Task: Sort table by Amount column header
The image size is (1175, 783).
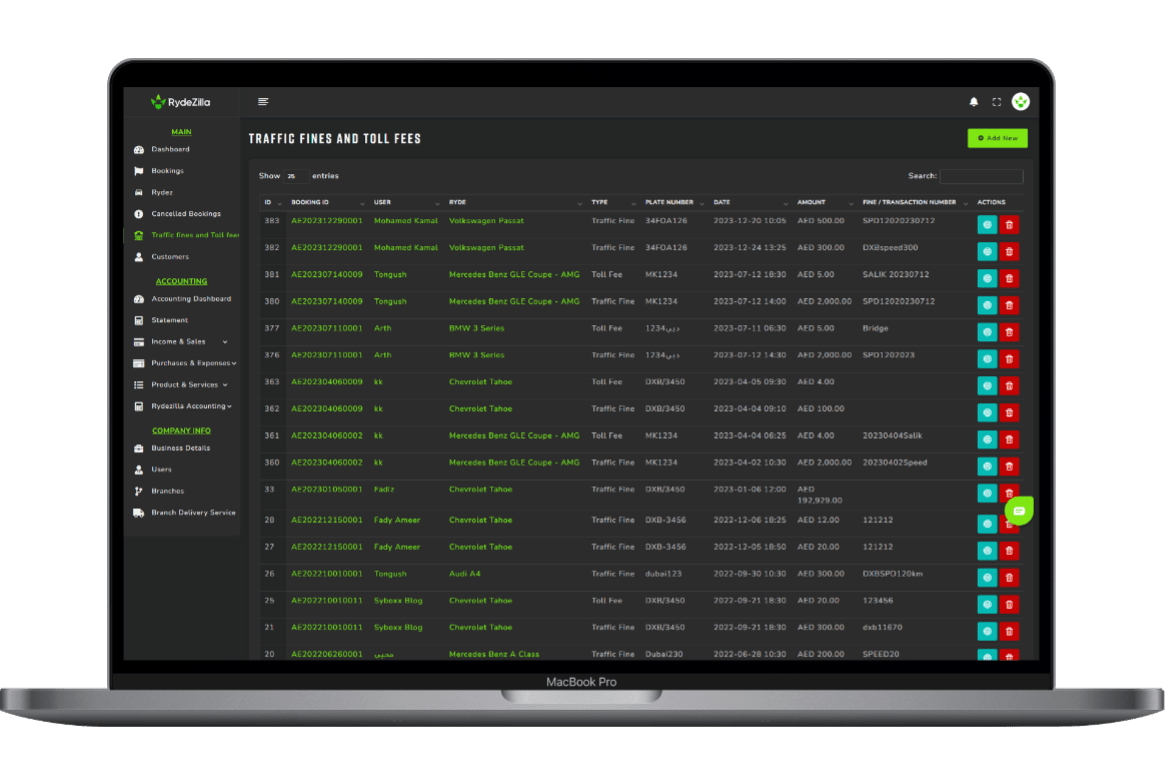Action: pos(824,202)
